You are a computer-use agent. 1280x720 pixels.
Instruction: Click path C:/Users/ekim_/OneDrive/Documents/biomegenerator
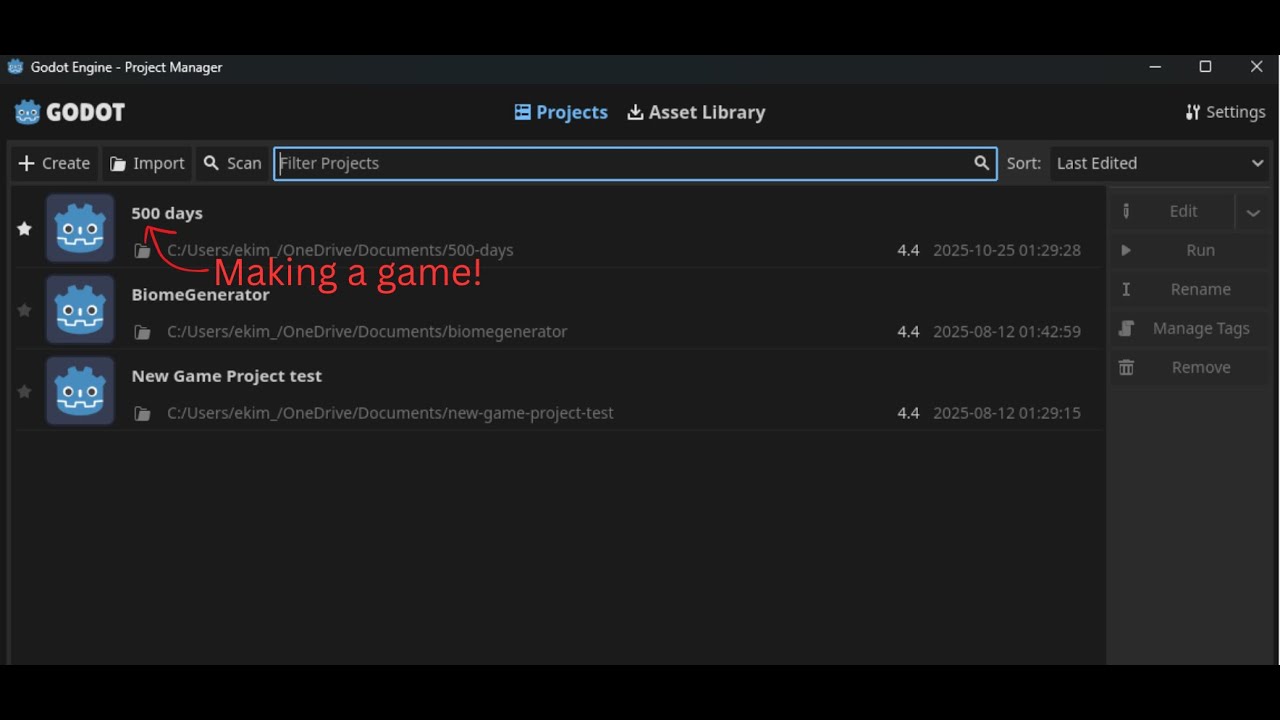367,332
